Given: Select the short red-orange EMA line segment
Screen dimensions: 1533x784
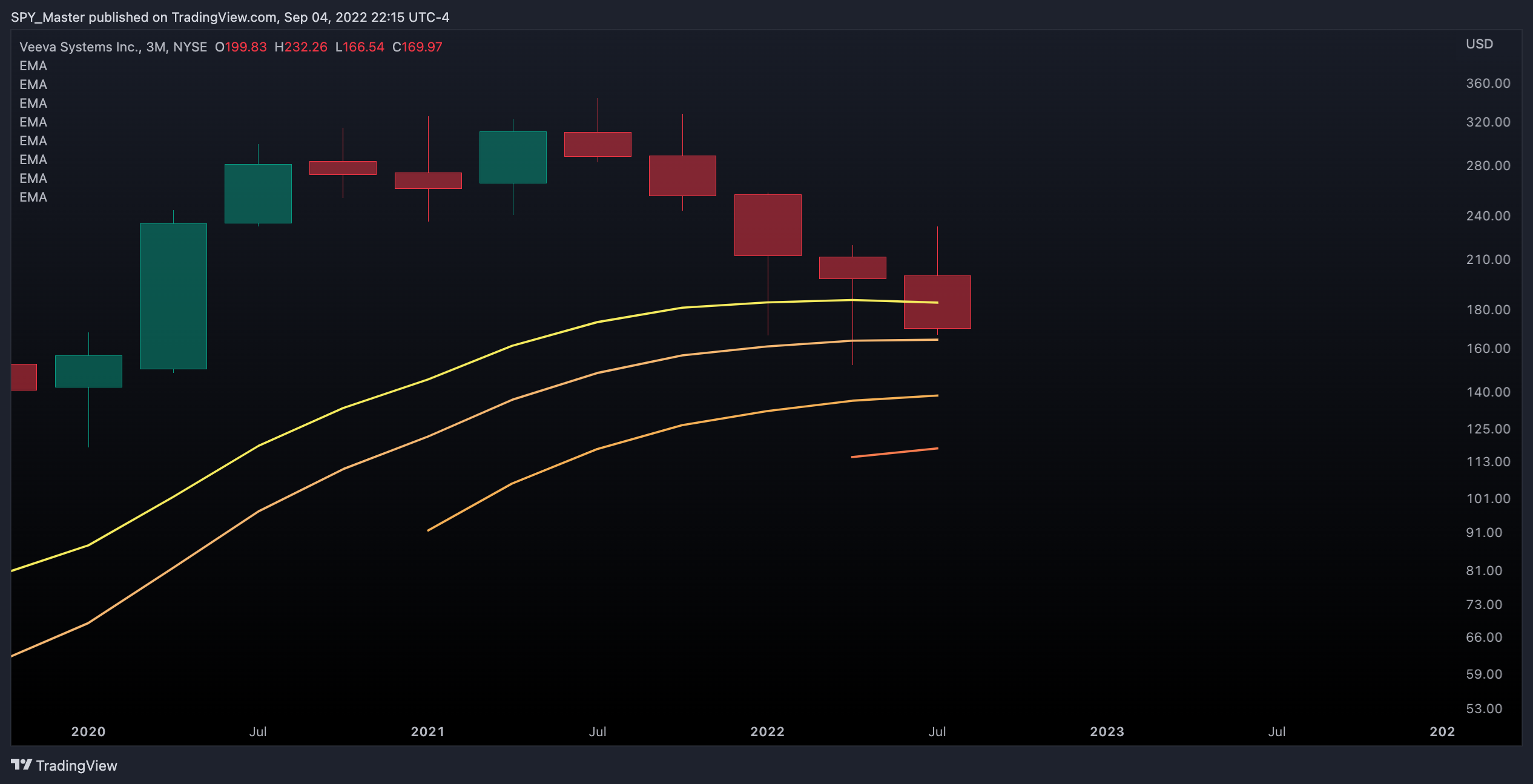Looking at the screenshot, I should [x=895, y=453].
